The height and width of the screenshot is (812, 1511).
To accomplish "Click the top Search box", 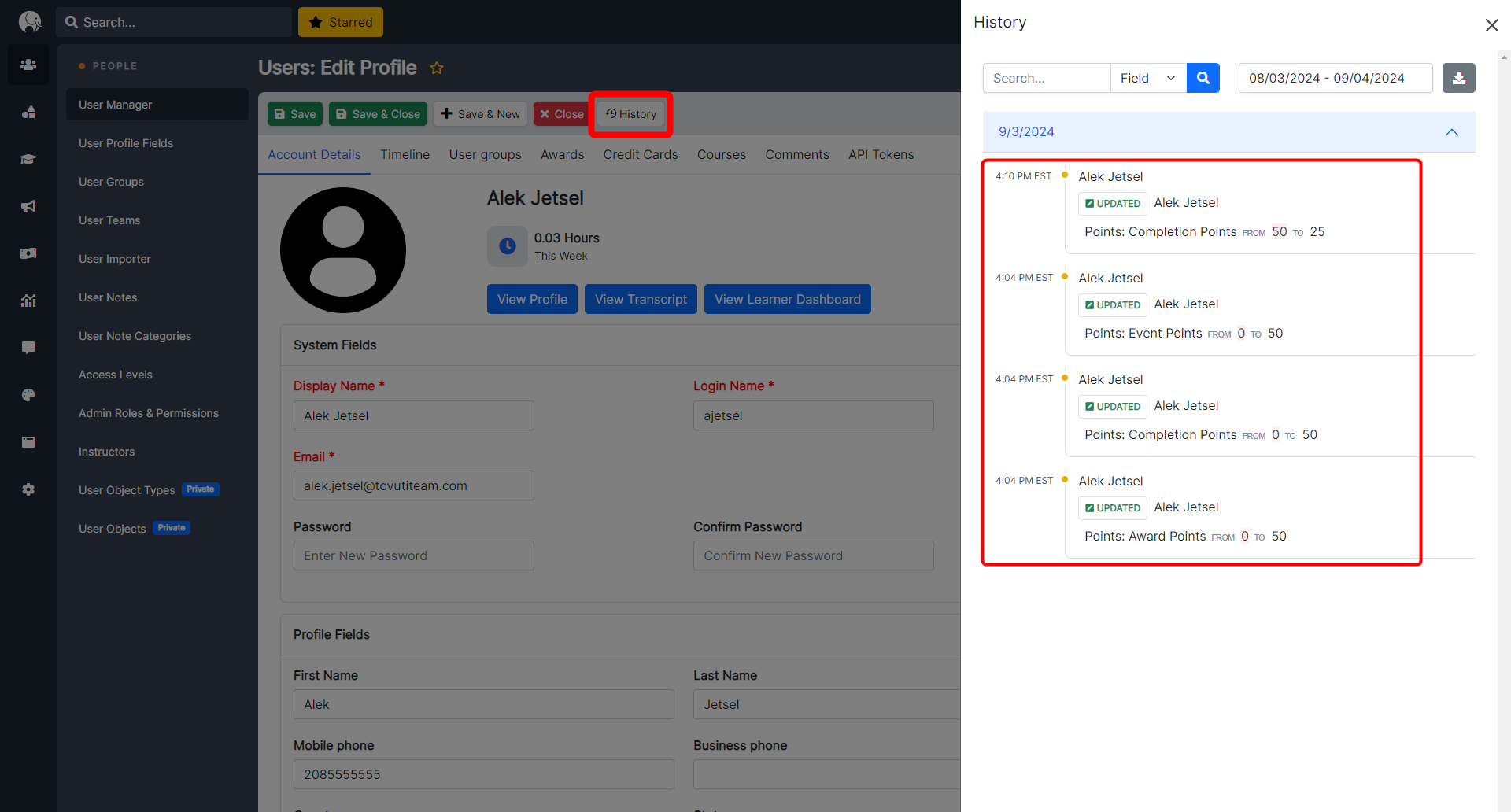I will click(174, 22).
